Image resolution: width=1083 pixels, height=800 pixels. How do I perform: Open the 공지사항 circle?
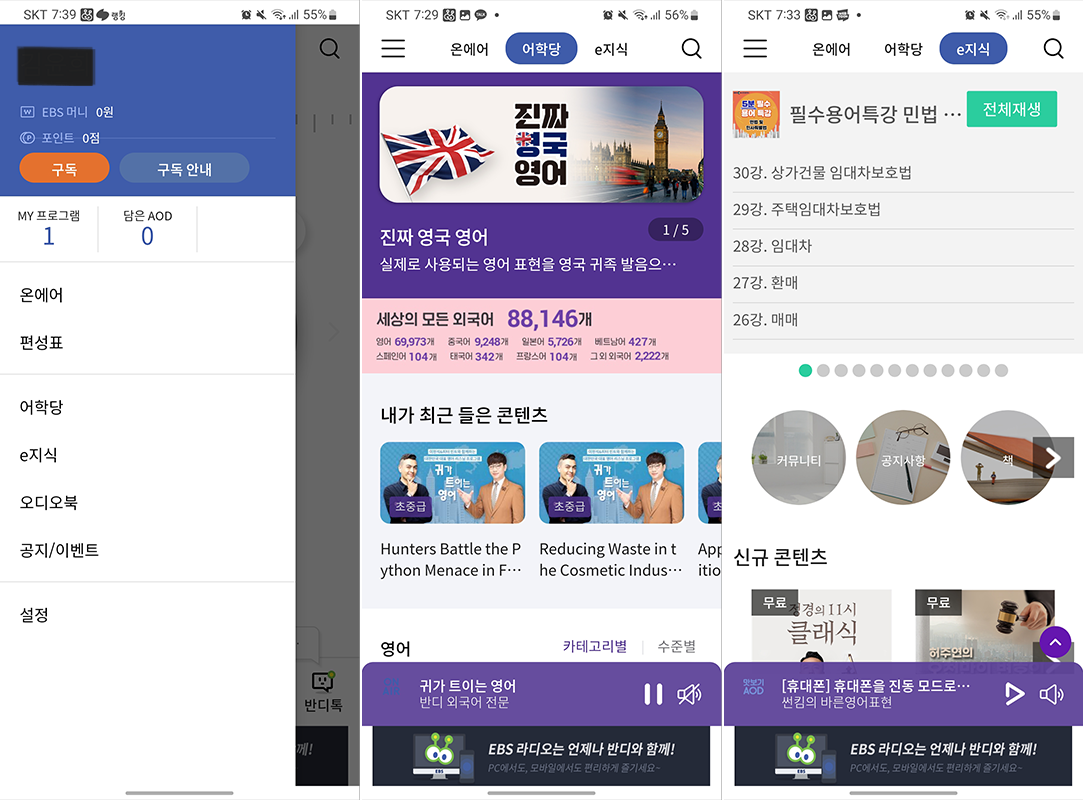[x=903, y=457]
